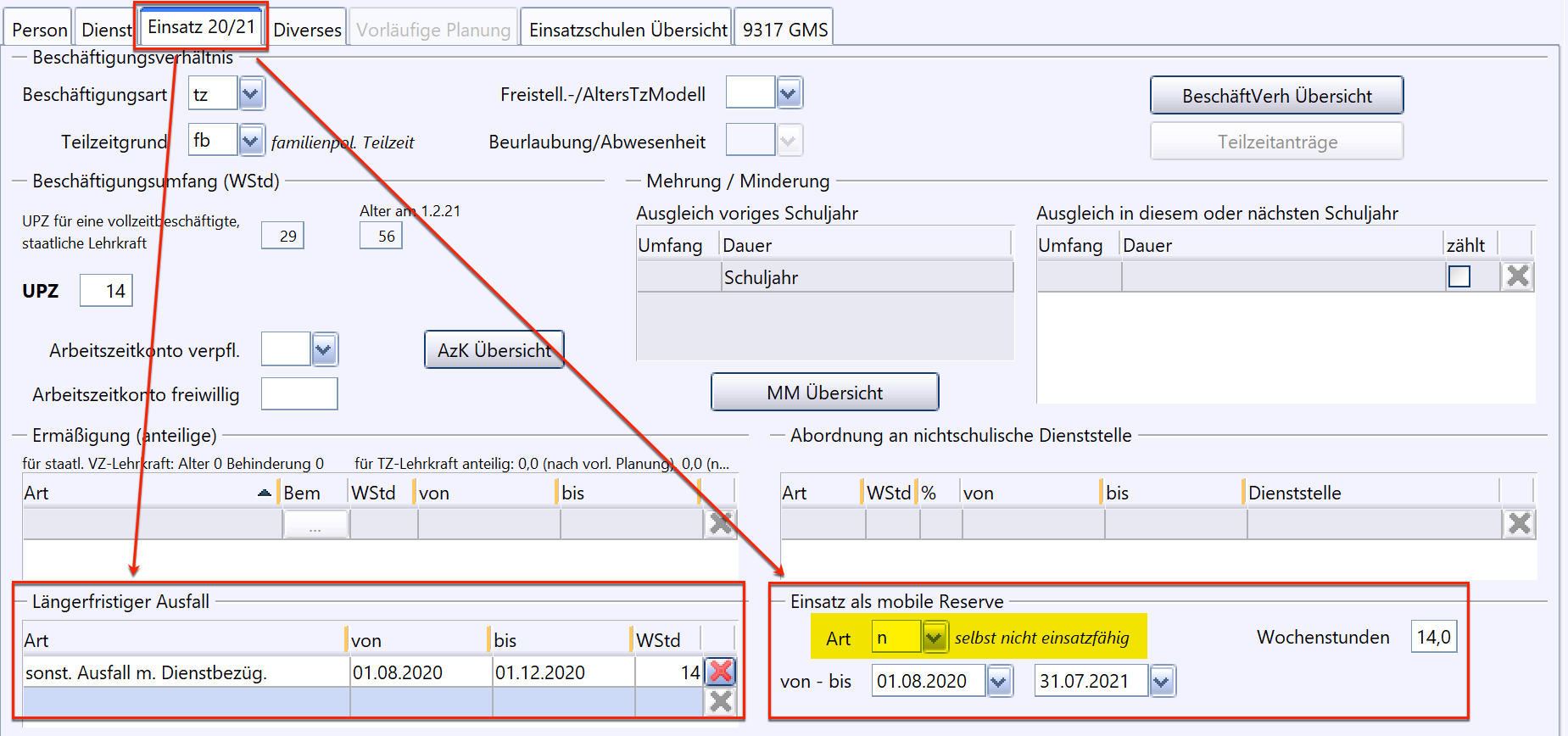Viewport: 1568px width, 736px height.
Task: Click the Wochenstunden field 14,0
Action: point(1433,636)
